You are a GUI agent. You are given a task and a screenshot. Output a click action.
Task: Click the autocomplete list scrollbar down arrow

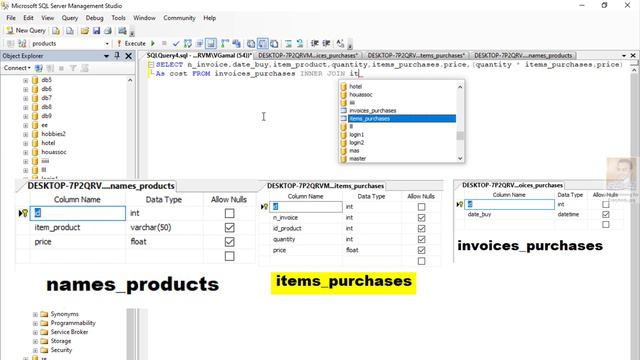[x=460, y=158]
